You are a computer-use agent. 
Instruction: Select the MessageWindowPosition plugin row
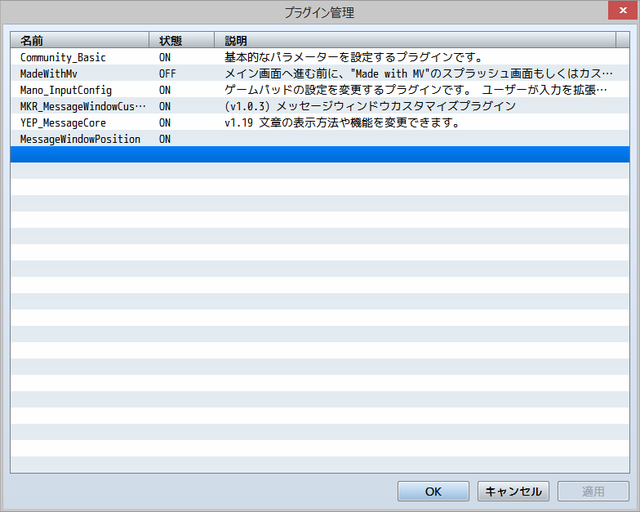pos(320,138)
